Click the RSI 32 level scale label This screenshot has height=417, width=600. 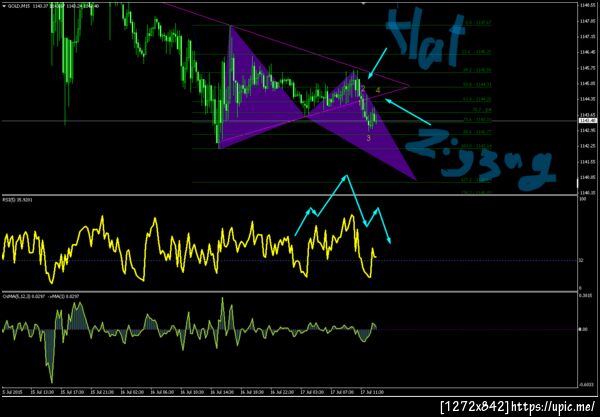pyautogui.click(x=581, y=261)
